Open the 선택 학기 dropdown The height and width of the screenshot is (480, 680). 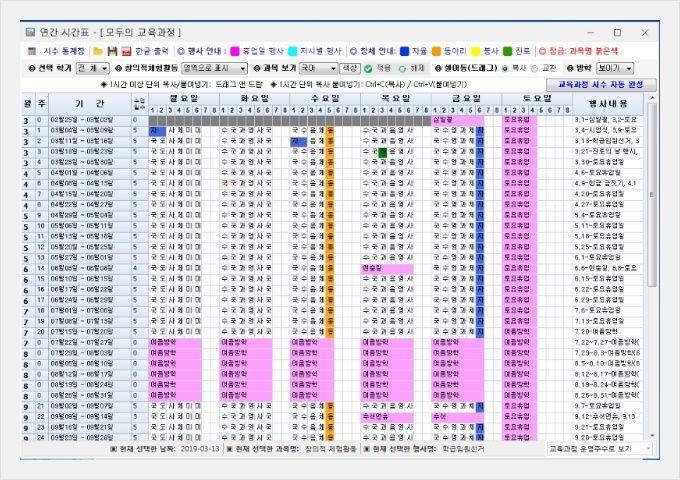92,69
